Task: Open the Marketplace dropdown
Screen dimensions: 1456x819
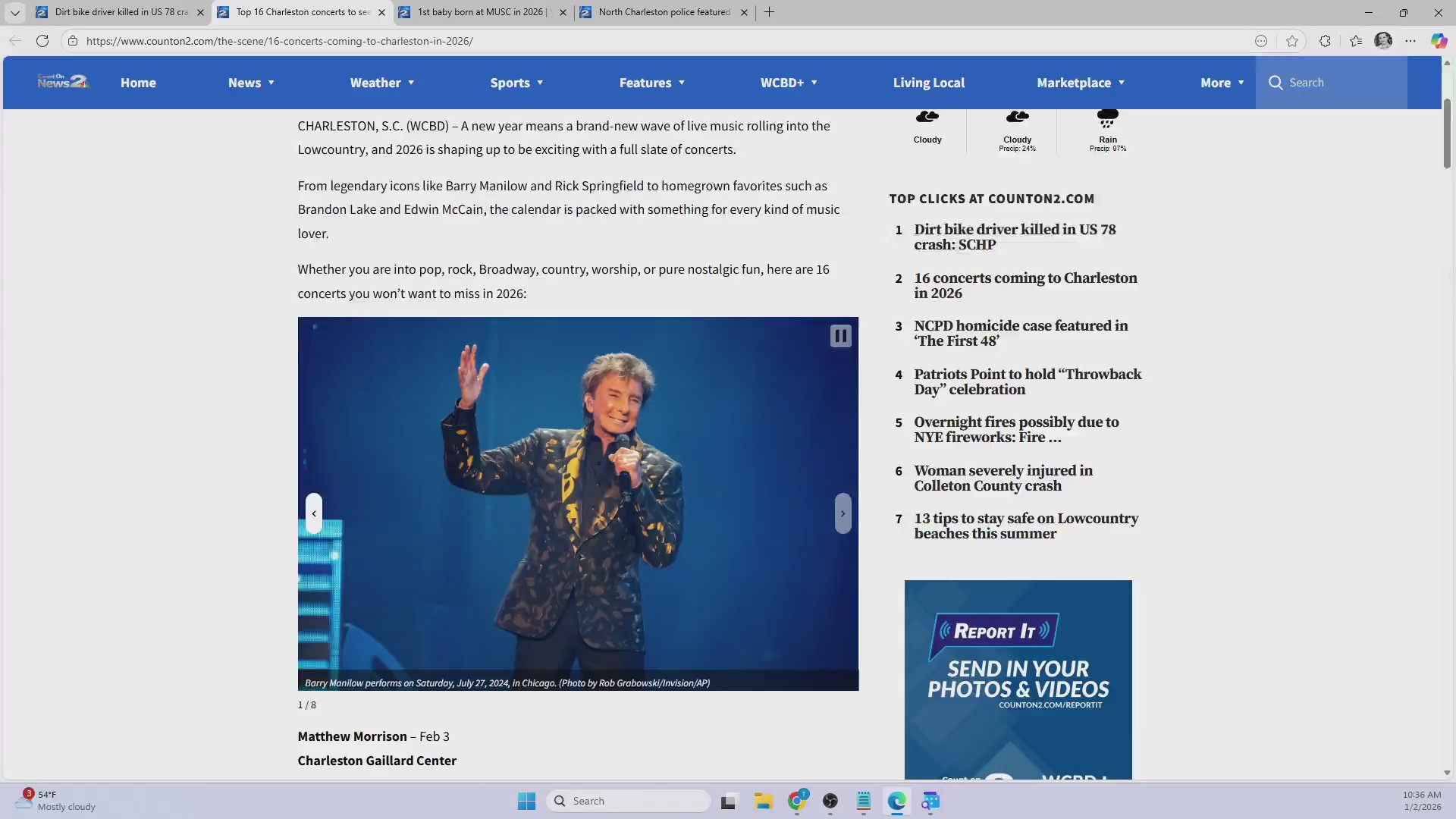Action: [x=1080, y=83]
